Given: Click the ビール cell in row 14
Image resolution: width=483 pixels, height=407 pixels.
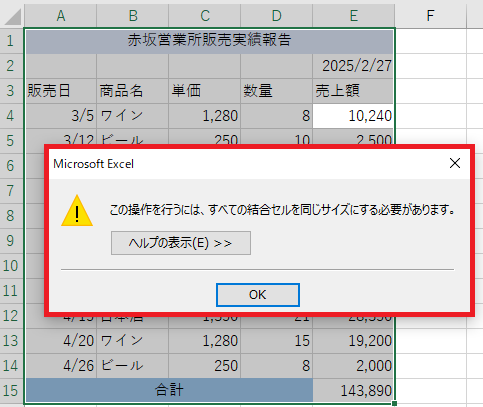Looking at the screenshot, I should pos(133,366).
